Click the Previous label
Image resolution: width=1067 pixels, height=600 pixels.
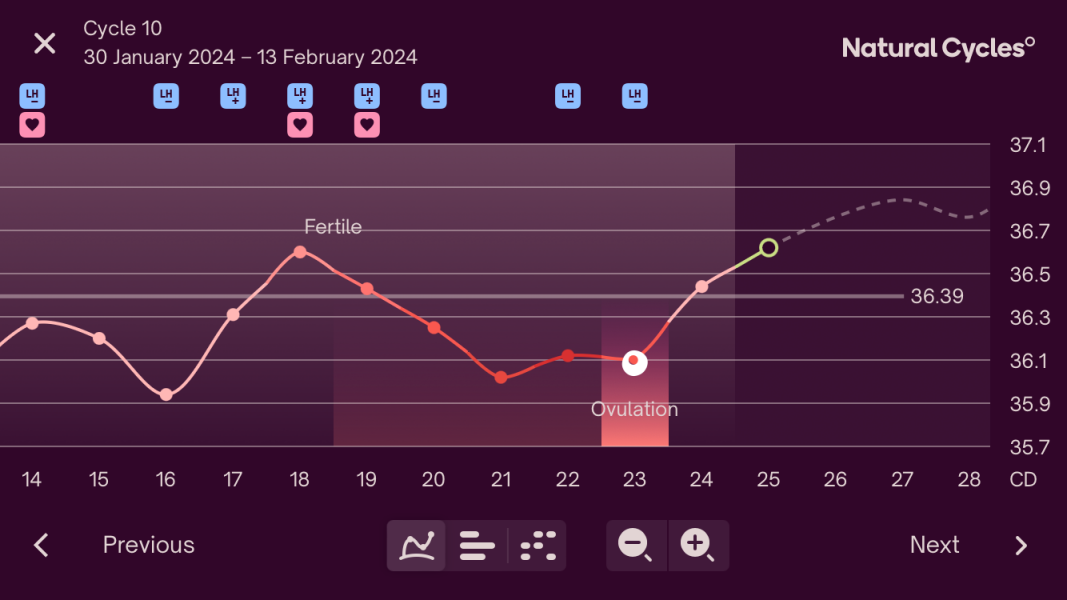(x=148, y=545)
